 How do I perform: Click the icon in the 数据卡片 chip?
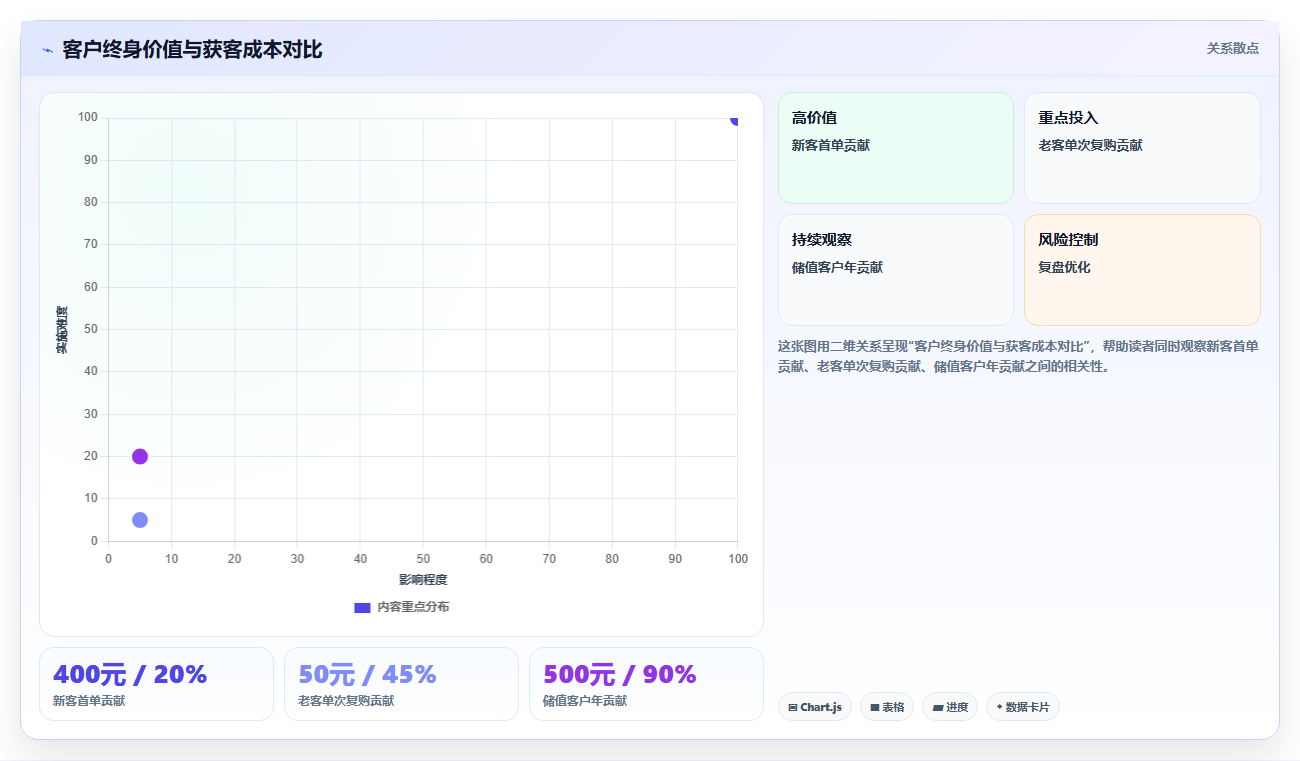point(999,707)
